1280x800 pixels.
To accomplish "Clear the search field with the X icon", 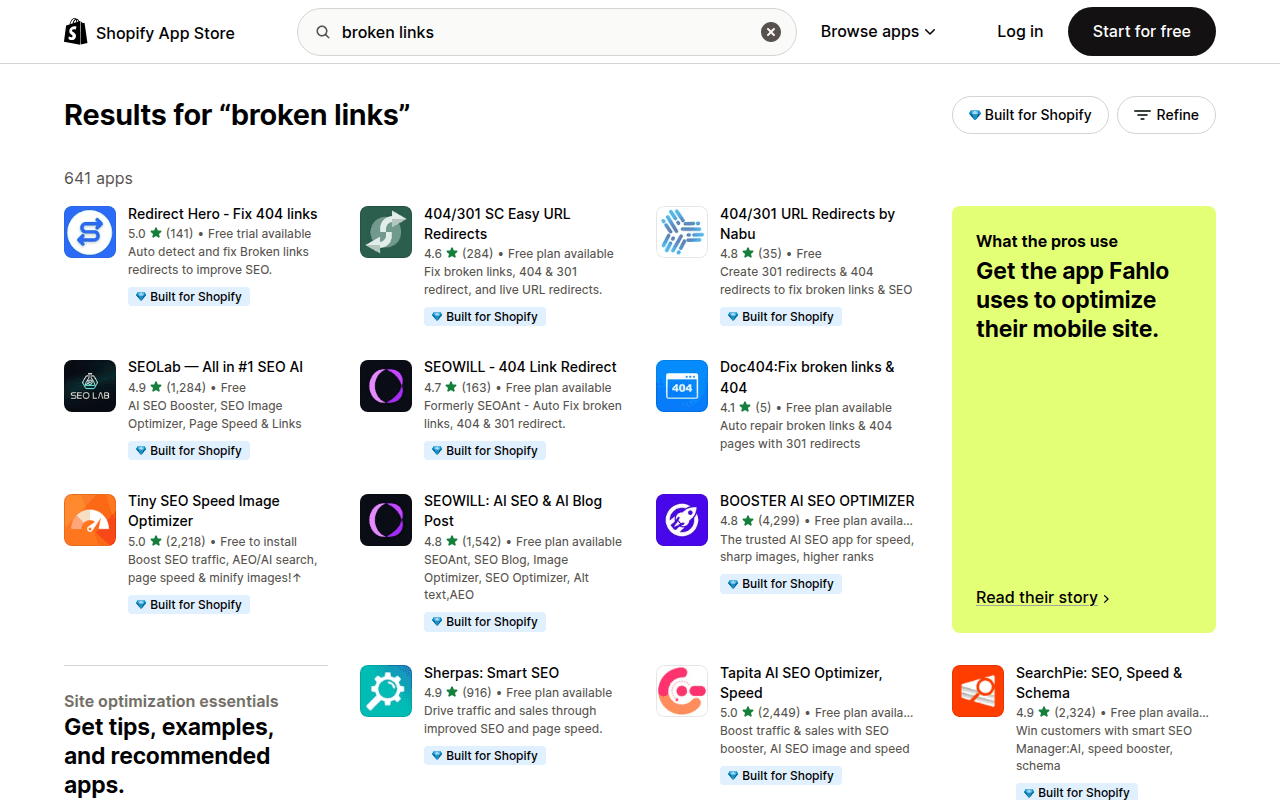I will pos(771,32).
